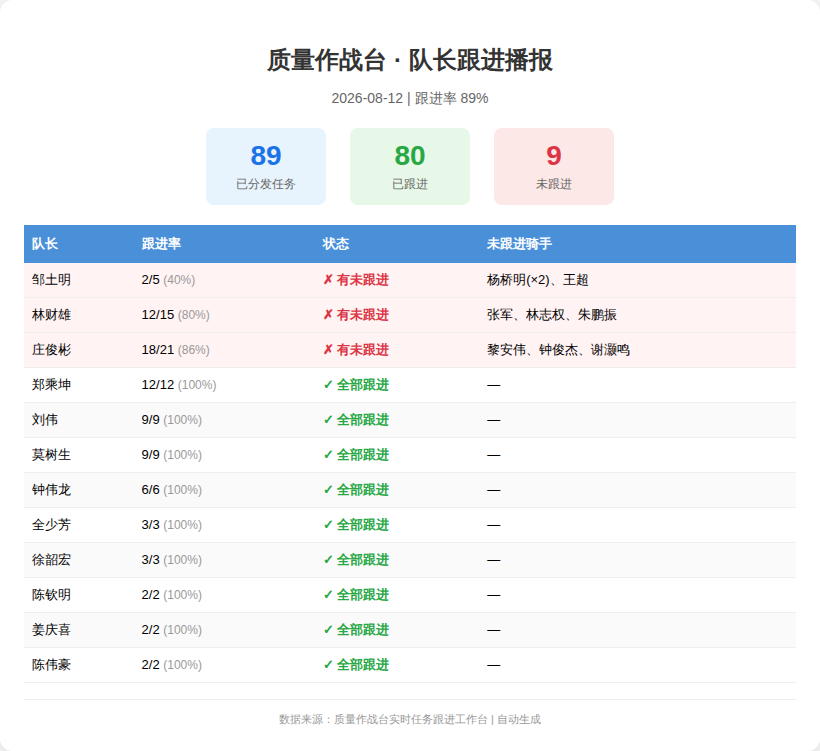Click the title 质量作战台 · 队长跟进播报
This screenshot has width=820, height=751.
[x=409, y=60]
